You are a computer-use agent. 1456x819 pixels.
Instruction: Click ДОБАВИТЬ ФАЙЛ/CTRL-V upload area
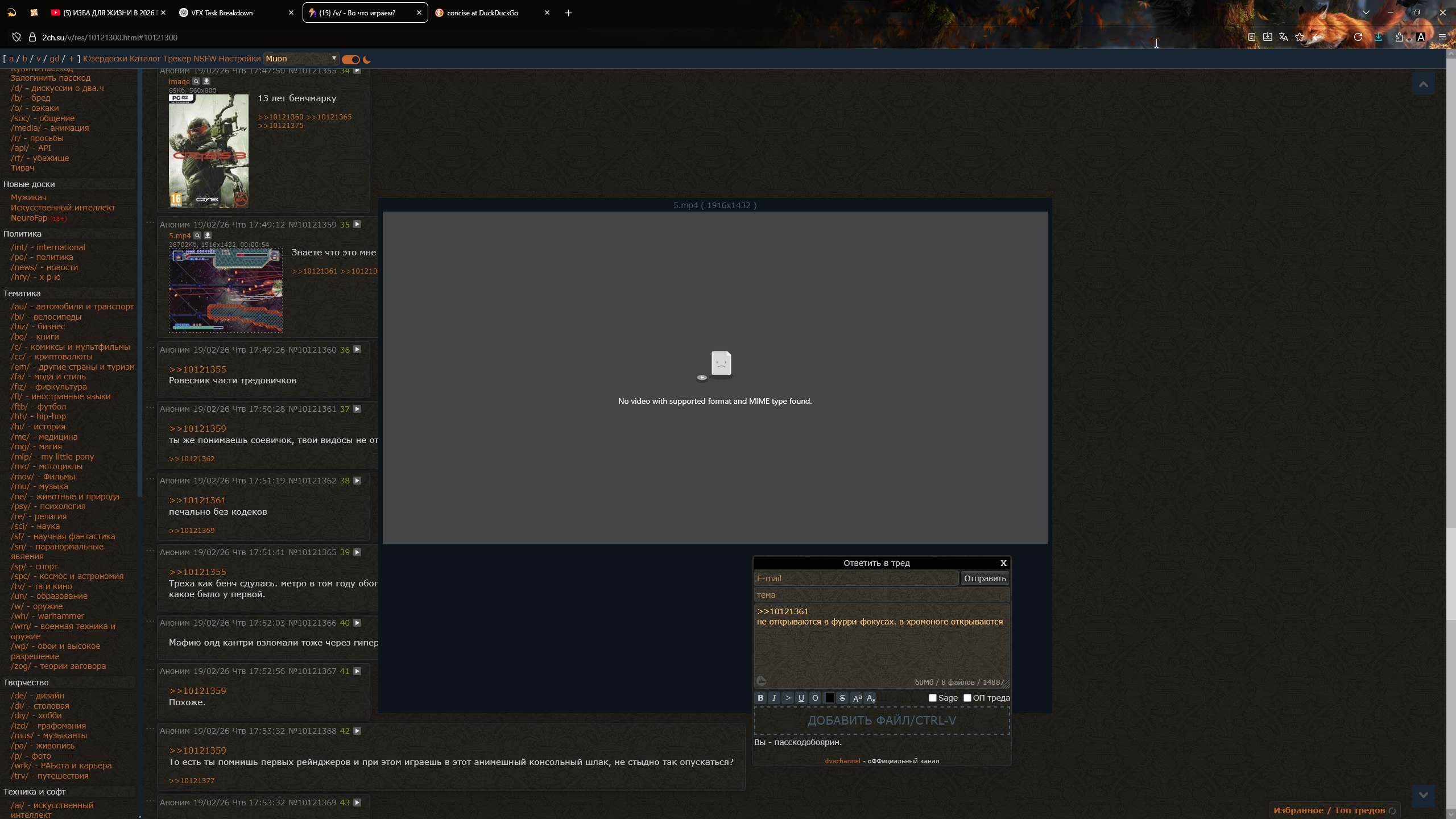(882, 721)
